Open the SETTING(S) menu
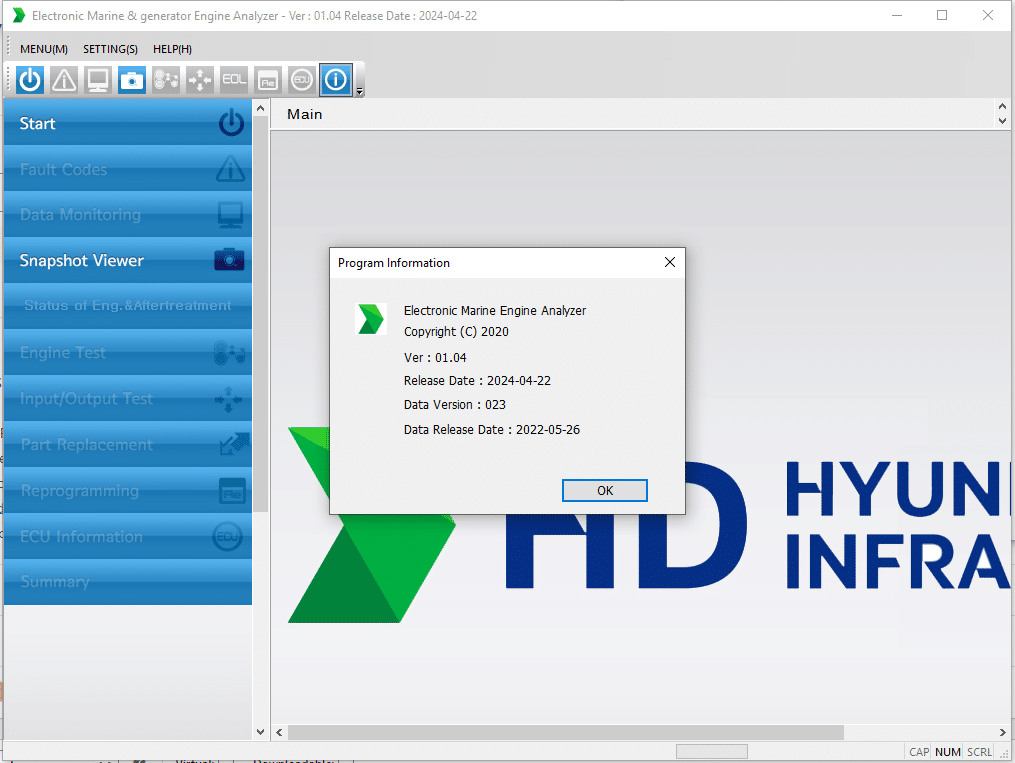 pyautogui.click(x=110, y=49)
